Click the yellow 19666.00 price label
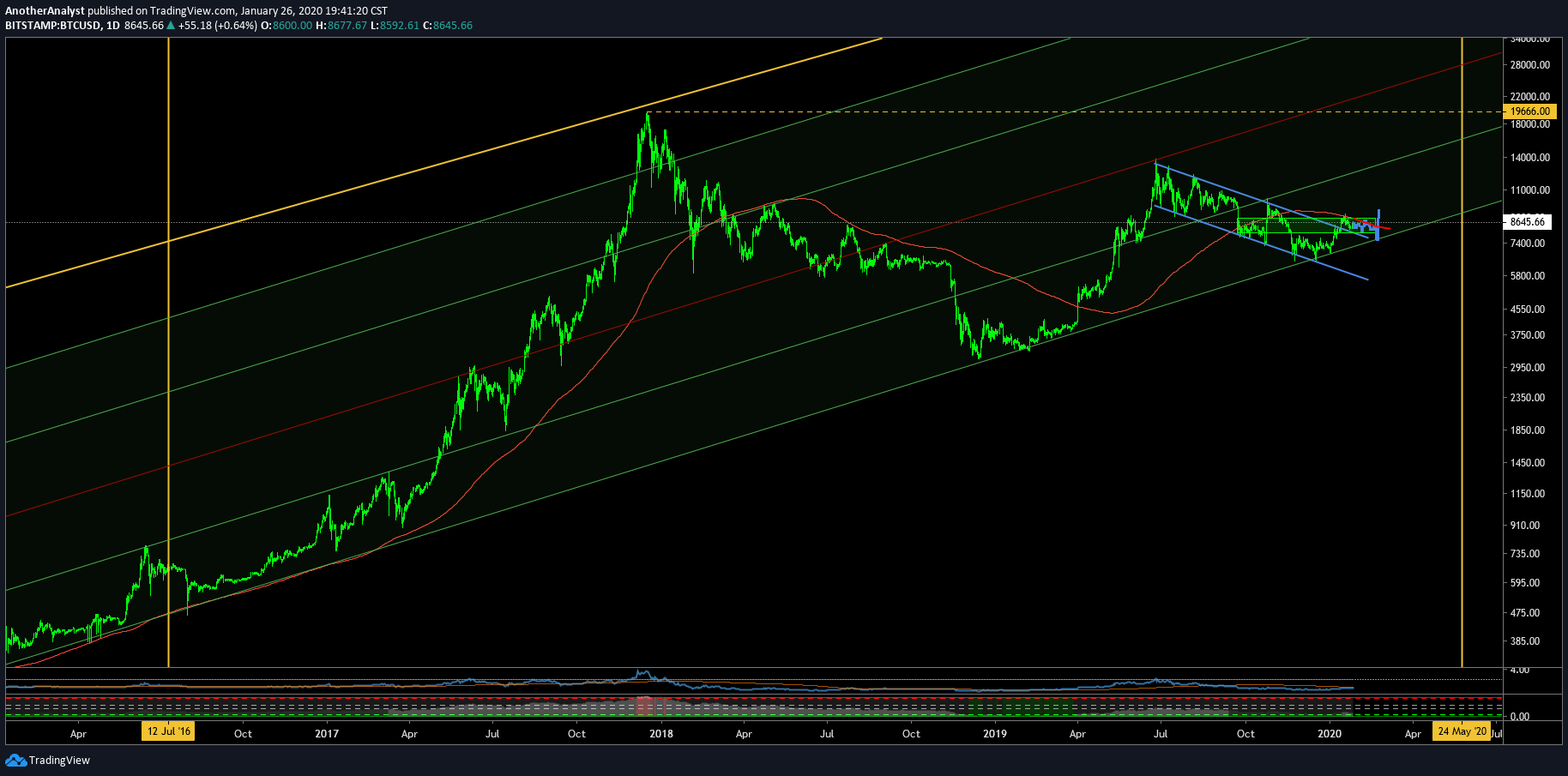 pos(1529,111)
